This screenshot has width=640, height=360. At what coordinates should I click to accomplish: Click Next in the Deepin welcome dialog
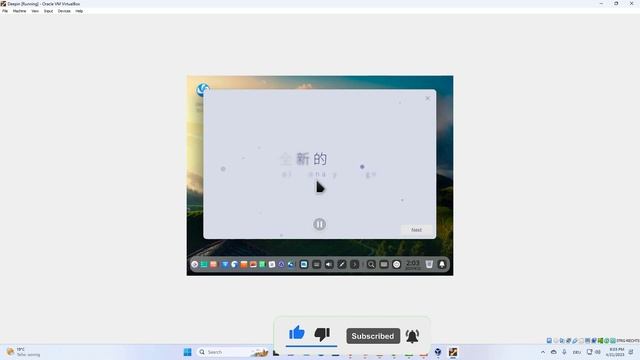point(416,230)
